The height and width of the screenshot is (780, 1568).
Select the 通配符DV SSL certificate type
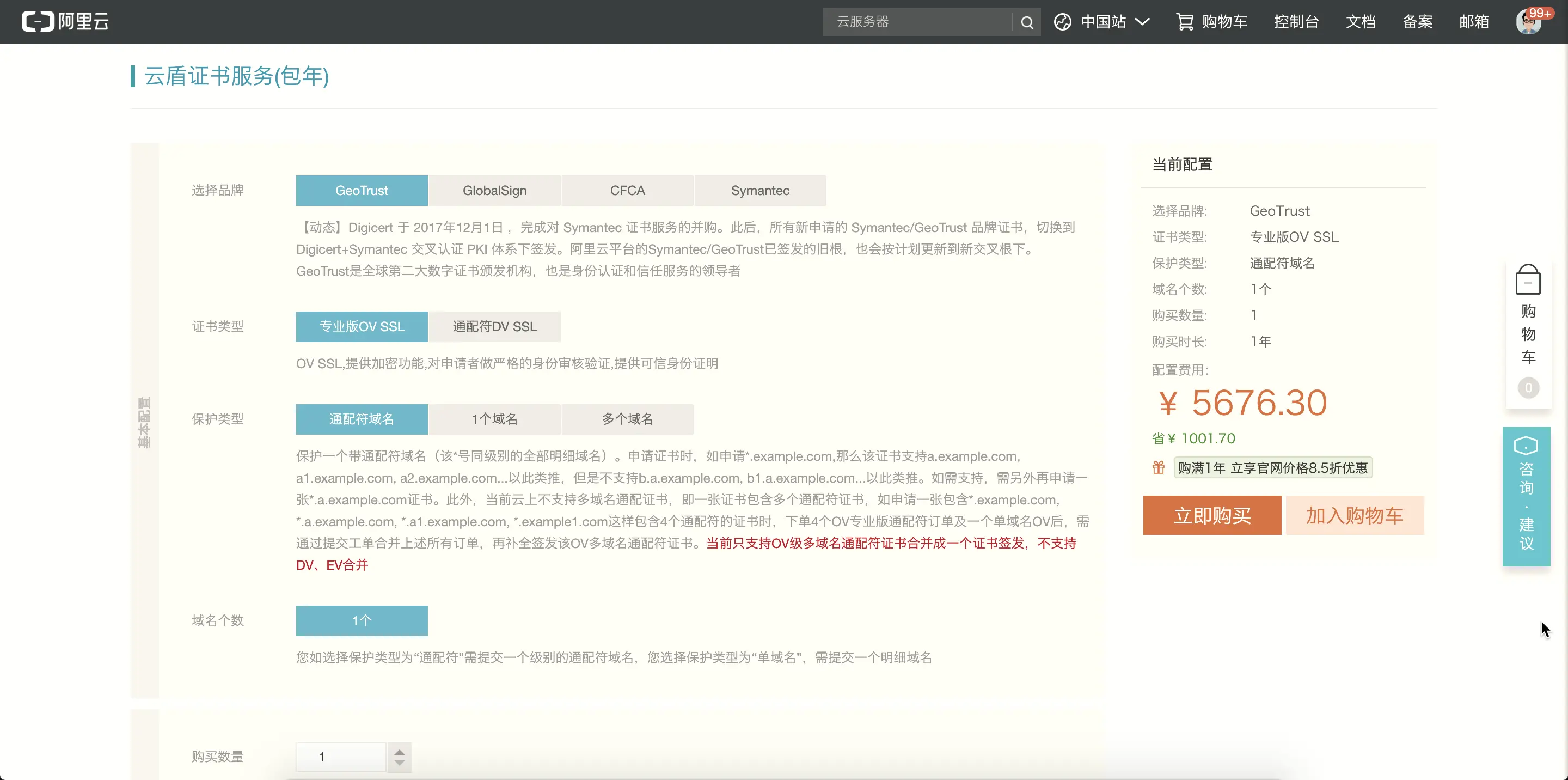pyautogui.click(x=494, y=326)
